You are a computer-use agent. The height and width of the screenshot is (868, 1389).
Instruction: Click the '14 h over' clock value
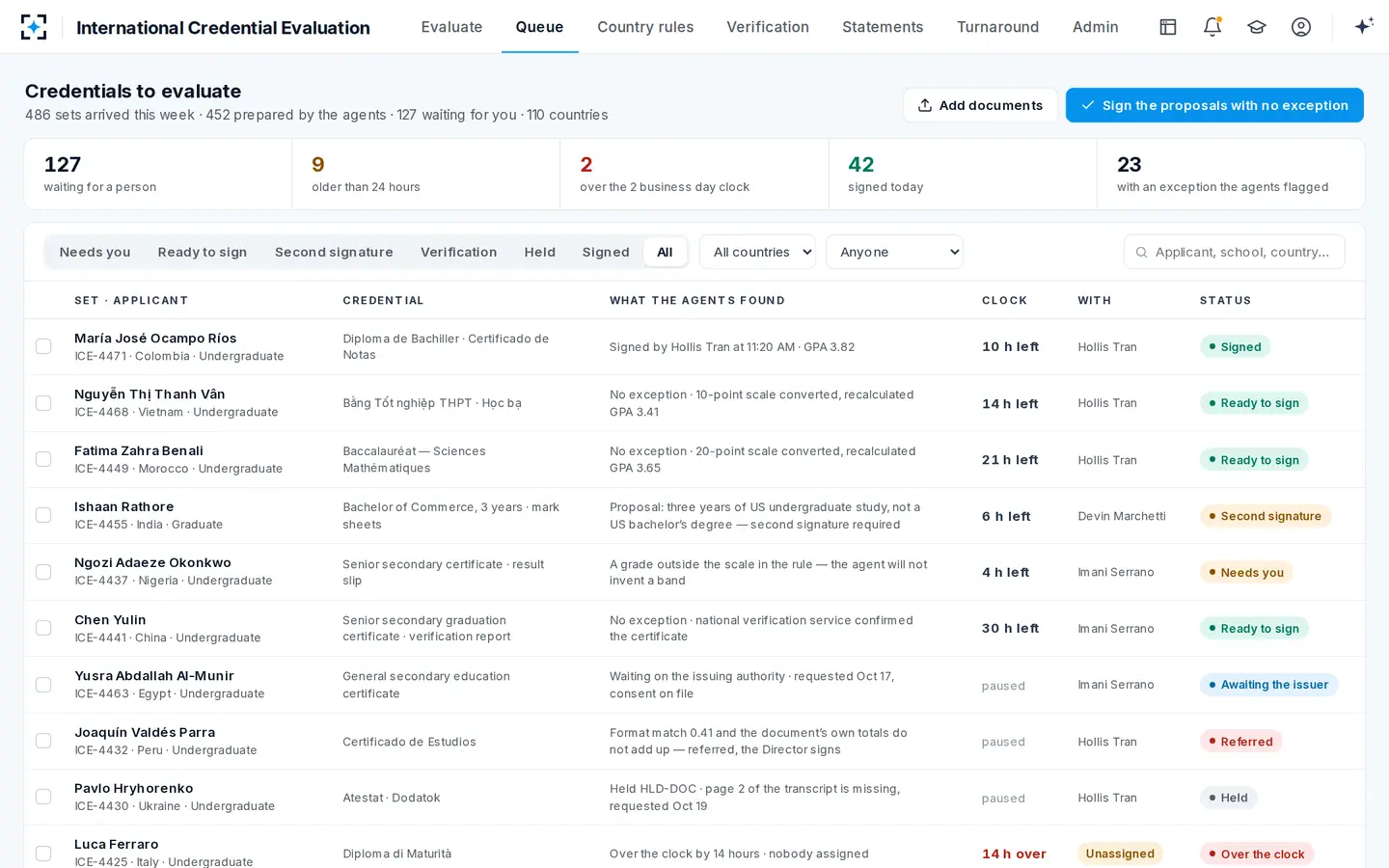(x=1014, y=854)
